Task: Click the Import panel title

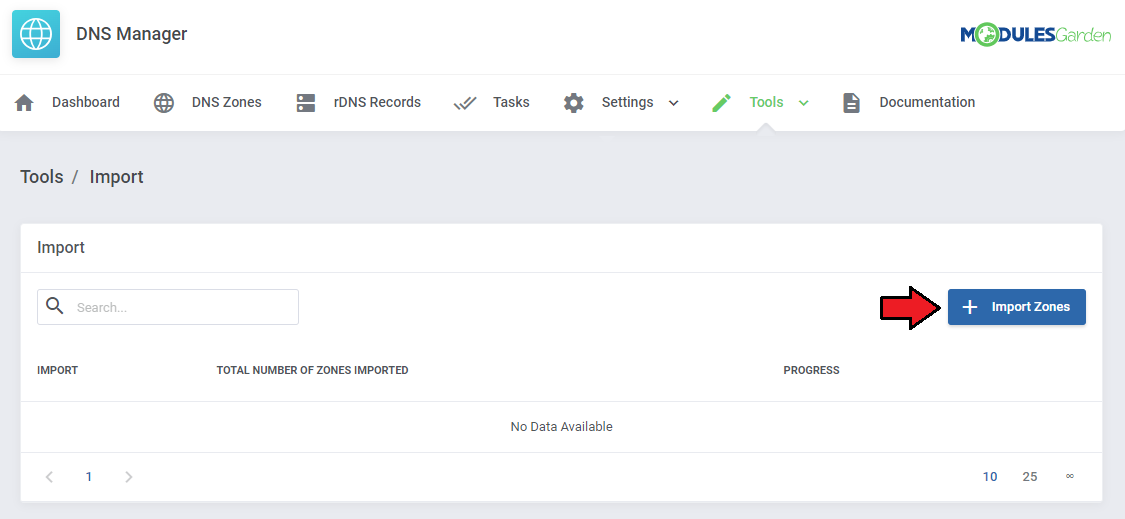Action: 61,248
